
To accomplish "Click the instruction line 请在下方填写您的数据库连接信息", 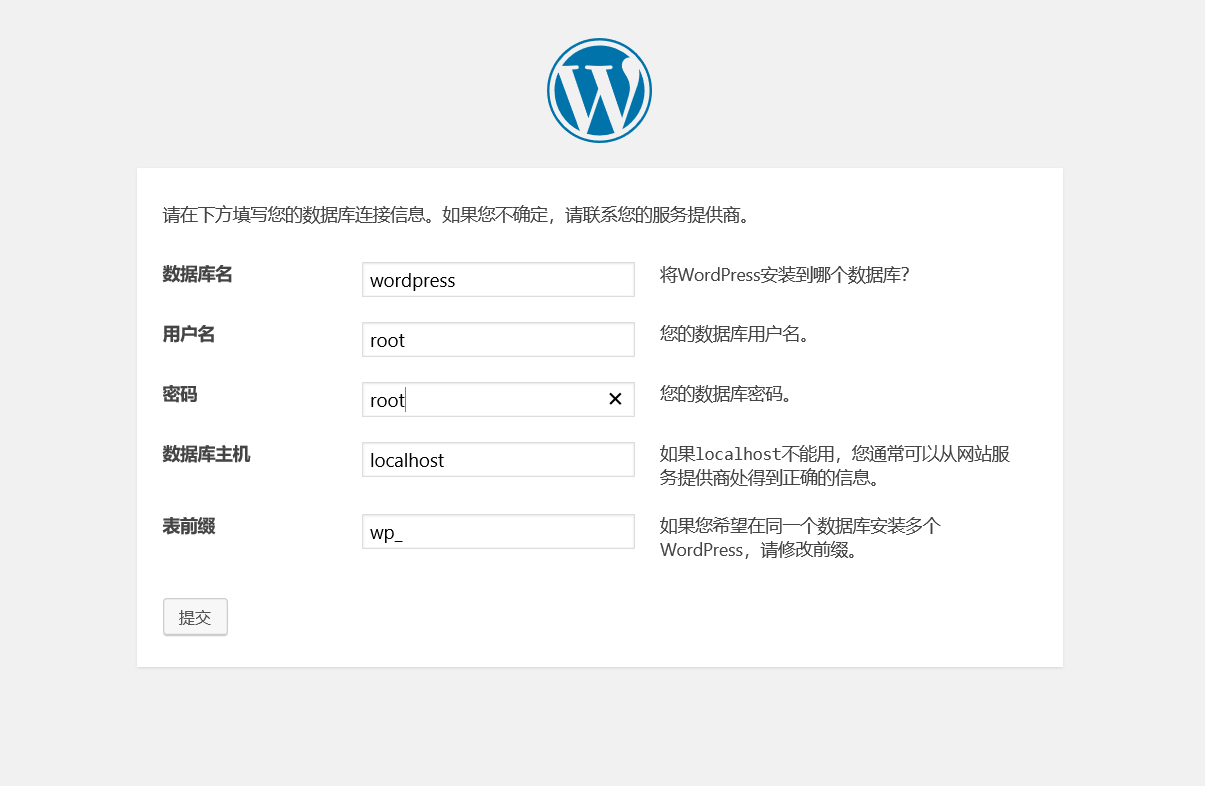I will pyautogui.click(x=456, y=215).
